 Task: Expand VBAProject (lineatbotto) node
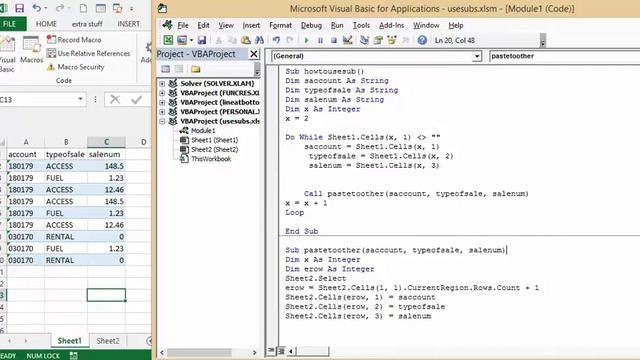tap(162, 102)
